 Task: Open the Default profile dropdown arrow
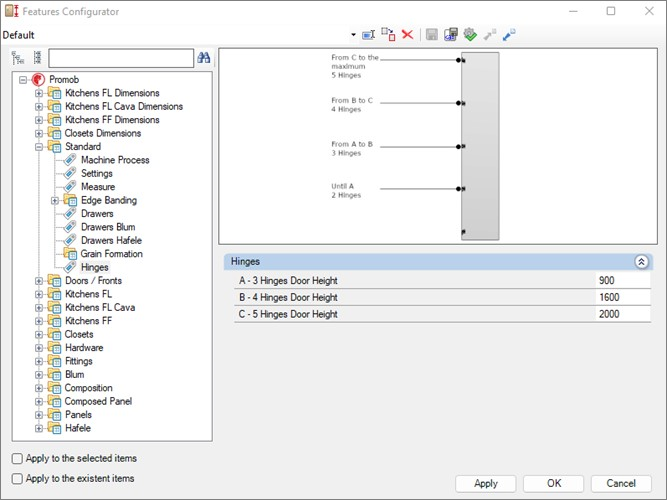(x=353, y=35)
